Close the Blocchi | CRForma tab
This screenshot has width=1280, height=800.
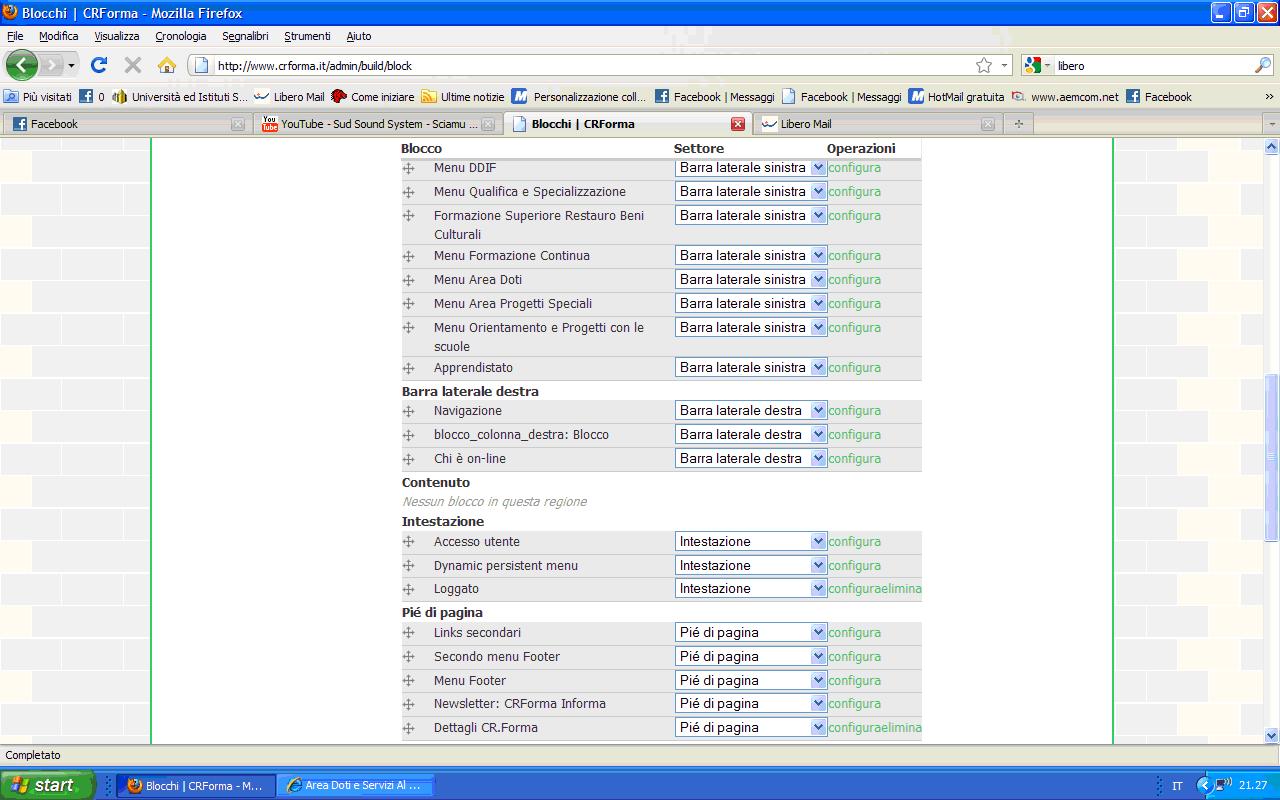click(x=738, y=124)
